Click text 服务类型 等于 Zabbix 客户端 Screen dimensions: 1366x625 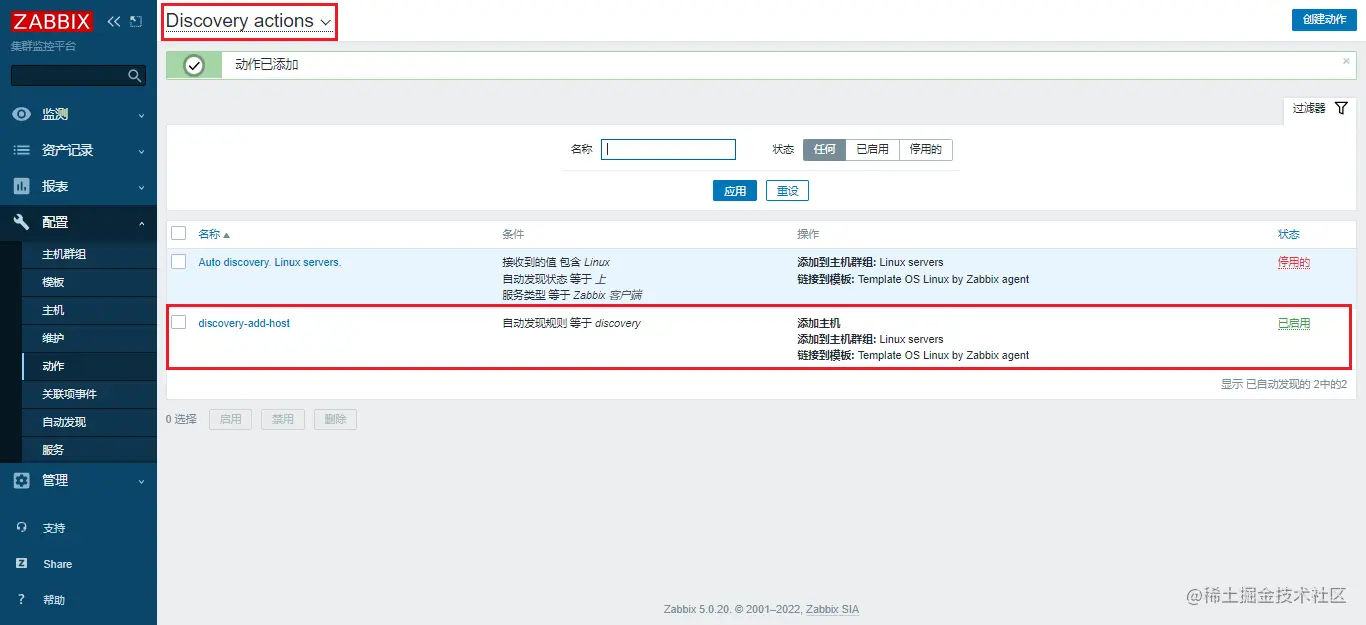click(572, 295)
